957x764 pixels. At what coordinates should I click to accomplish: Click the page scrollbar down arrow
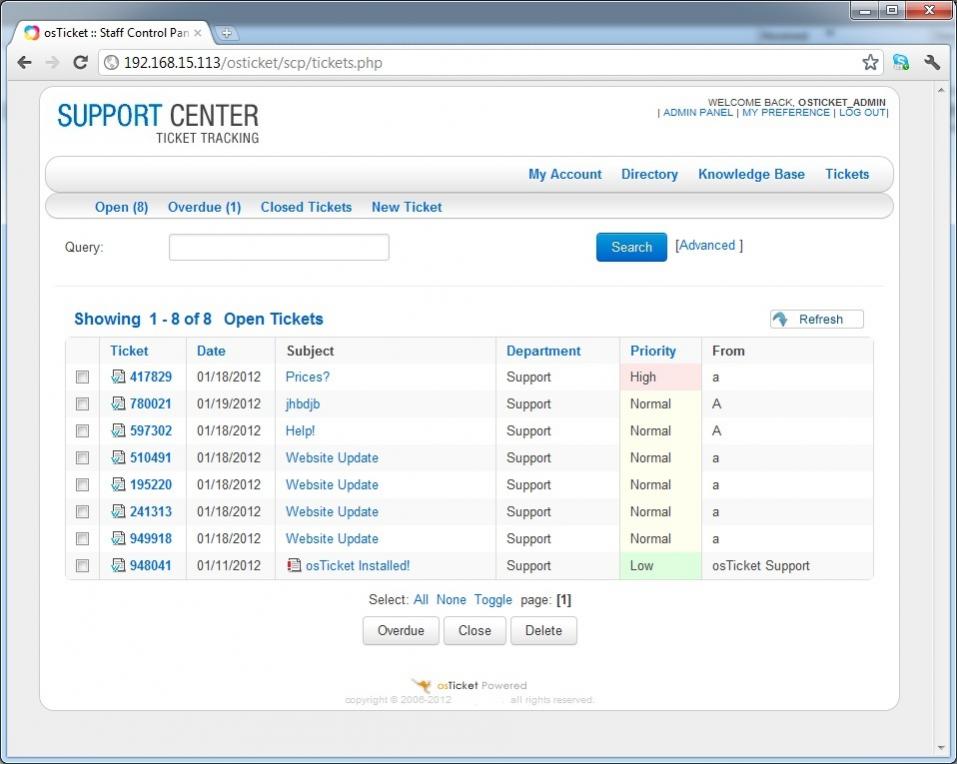click(941, 748)
